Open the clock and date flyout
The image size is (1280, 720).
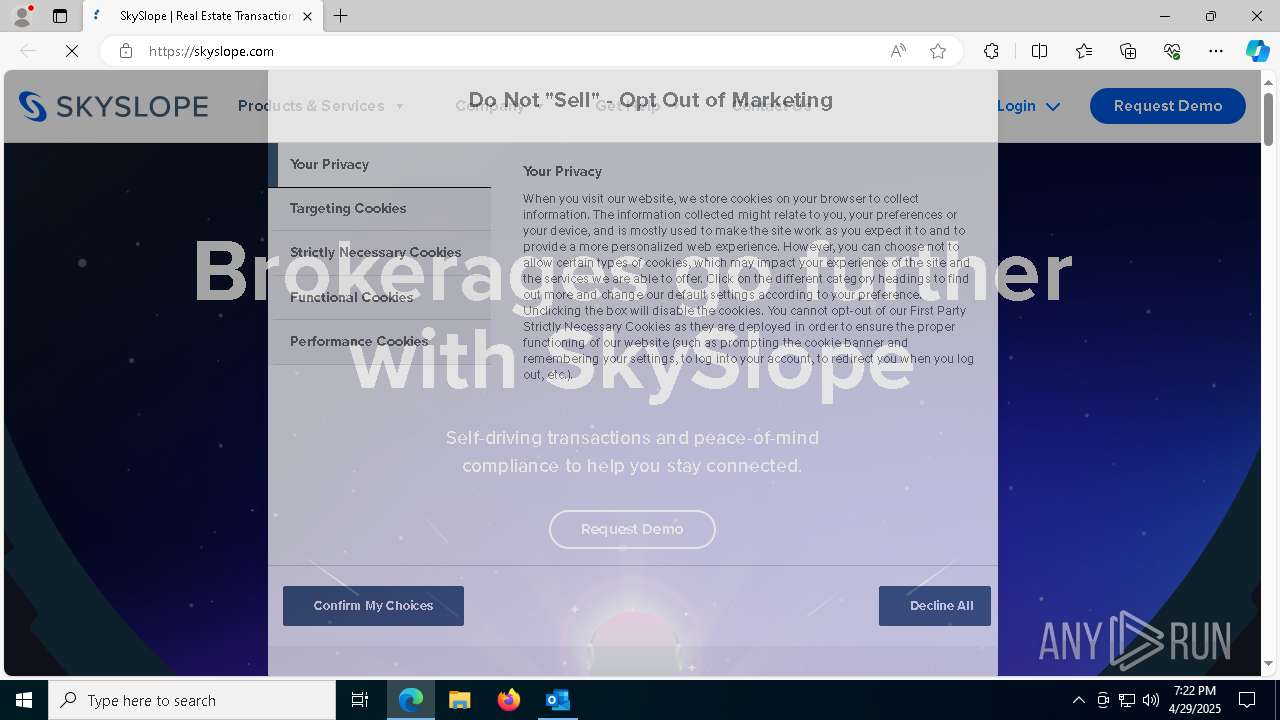(1195, 700)
